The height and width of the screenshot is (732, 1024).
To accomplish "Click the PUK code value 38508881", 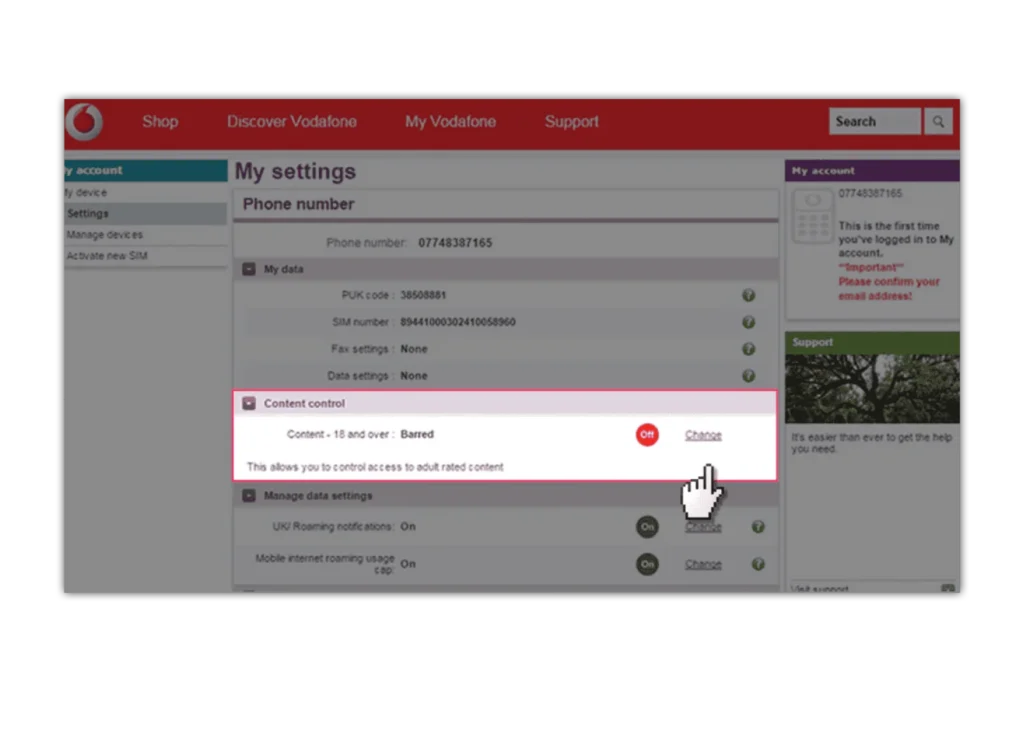I will point(423,295).
